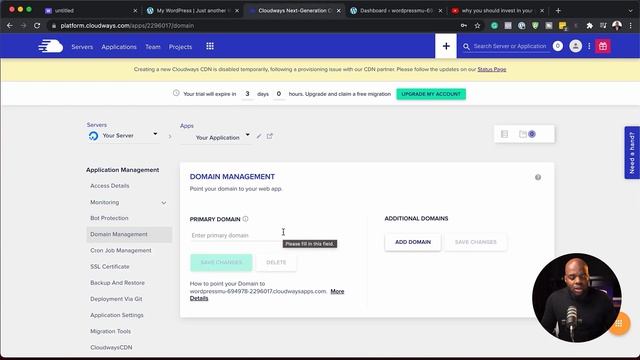This screenshot has height=360, width=640.
Task: Open the vertical dots menu in header
Action: pos(589,46)
